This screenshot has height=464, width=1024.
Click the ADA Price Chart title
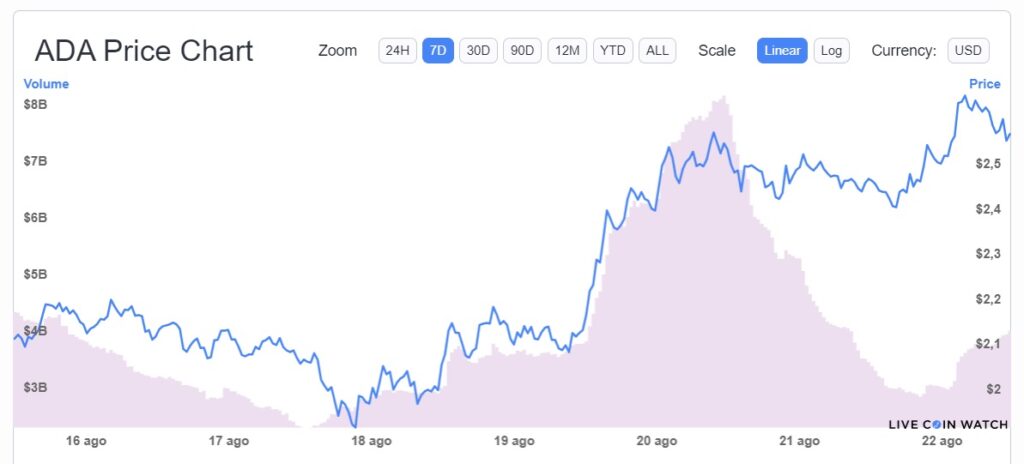click(144, 51)
